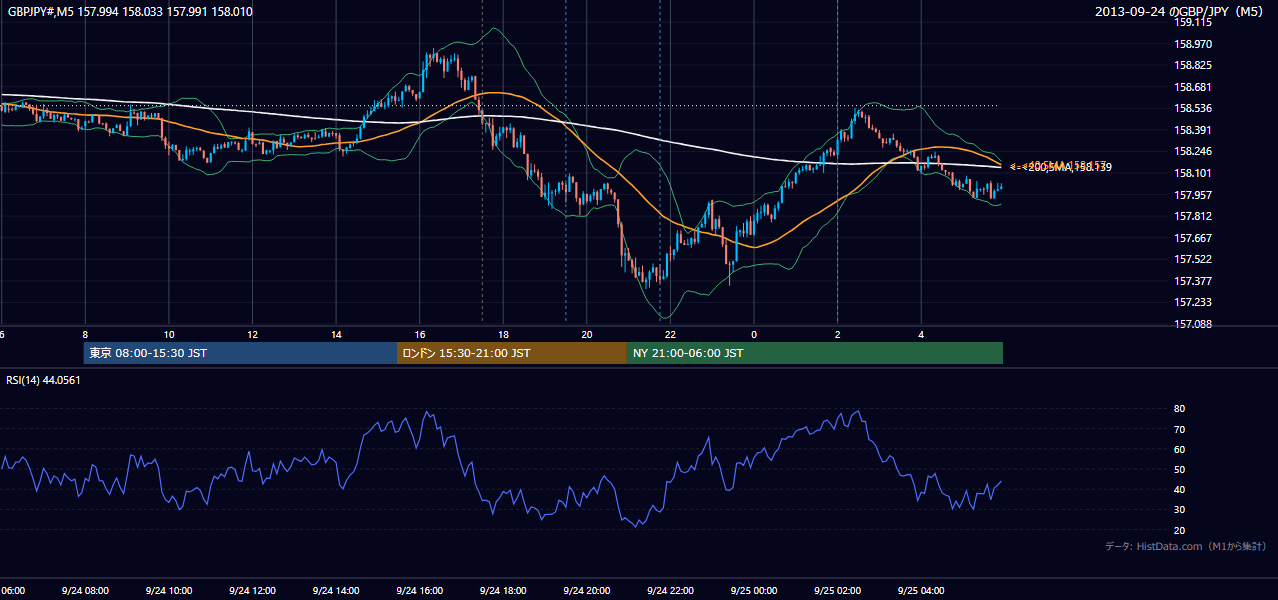Viewport: 1278px width, 600px height.
Task: Click RSI axis level 40
Action: pos(1179,489)
